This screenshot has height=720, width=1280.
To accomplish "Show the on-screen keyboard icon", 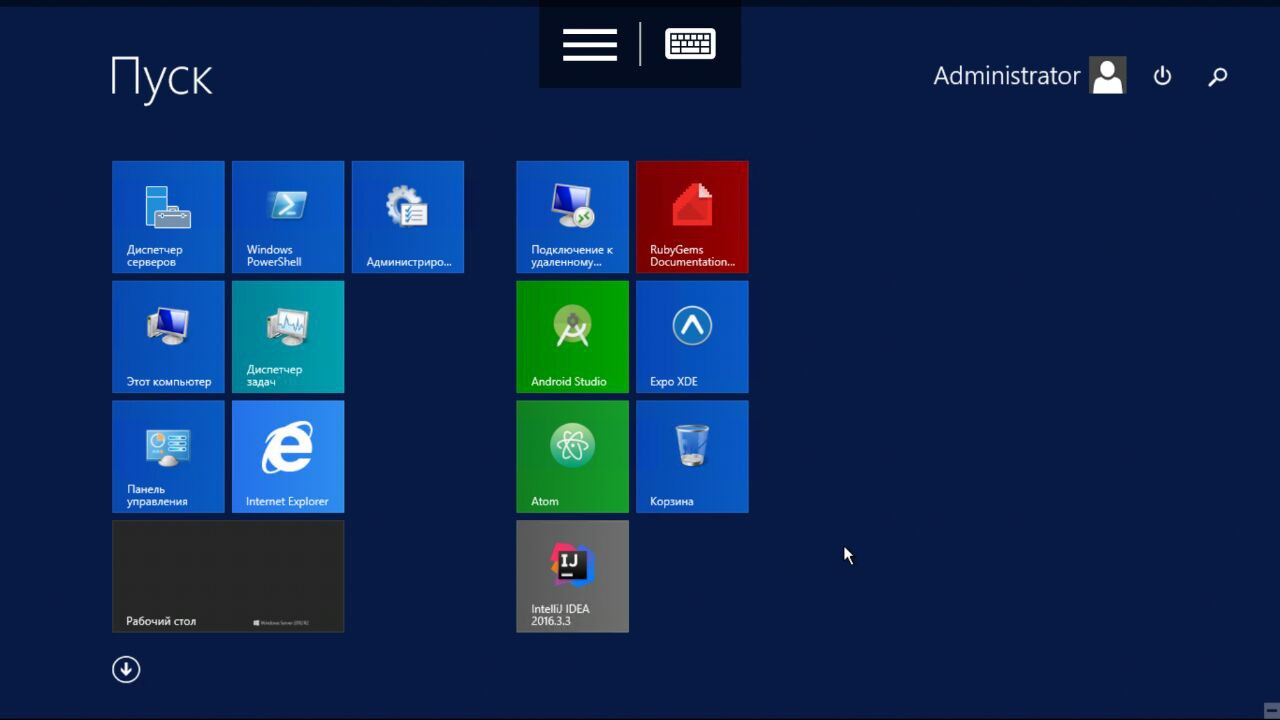I will coord(690,44).
